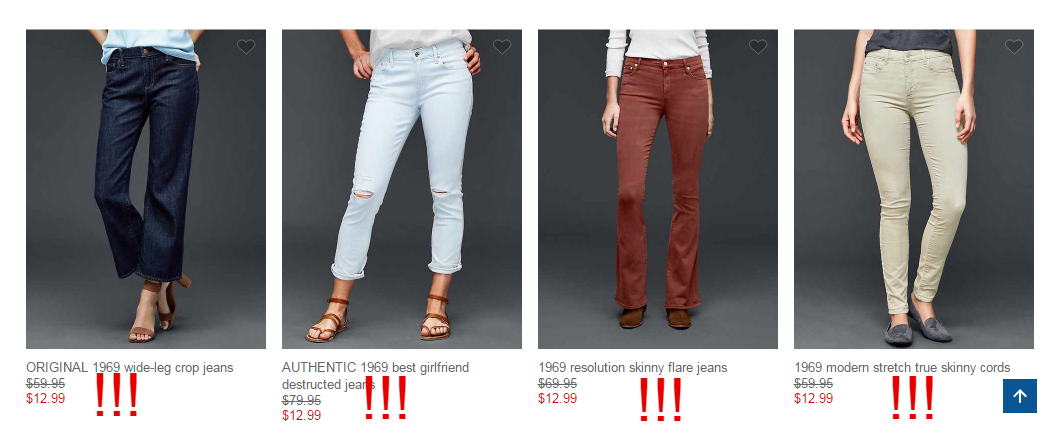View the rust red flare jeans image
Screen dimensions: 1049x439
[658, 189]
